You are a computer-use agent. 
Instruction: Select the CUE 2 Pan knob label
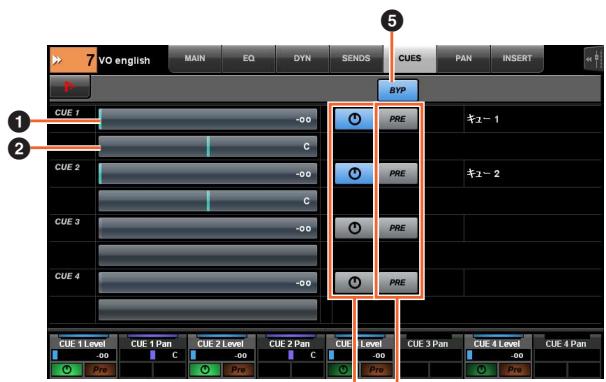(289, 343)
